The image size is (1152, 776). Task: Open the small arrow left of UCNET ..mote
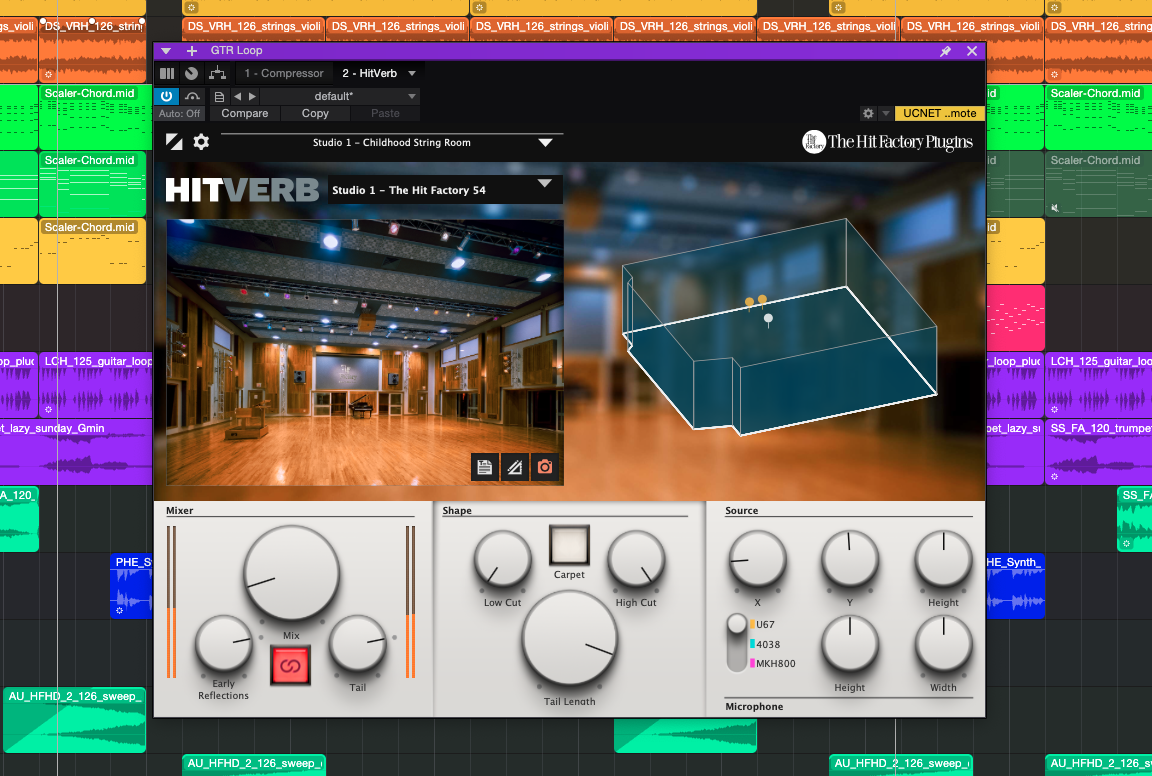[886, 113]
